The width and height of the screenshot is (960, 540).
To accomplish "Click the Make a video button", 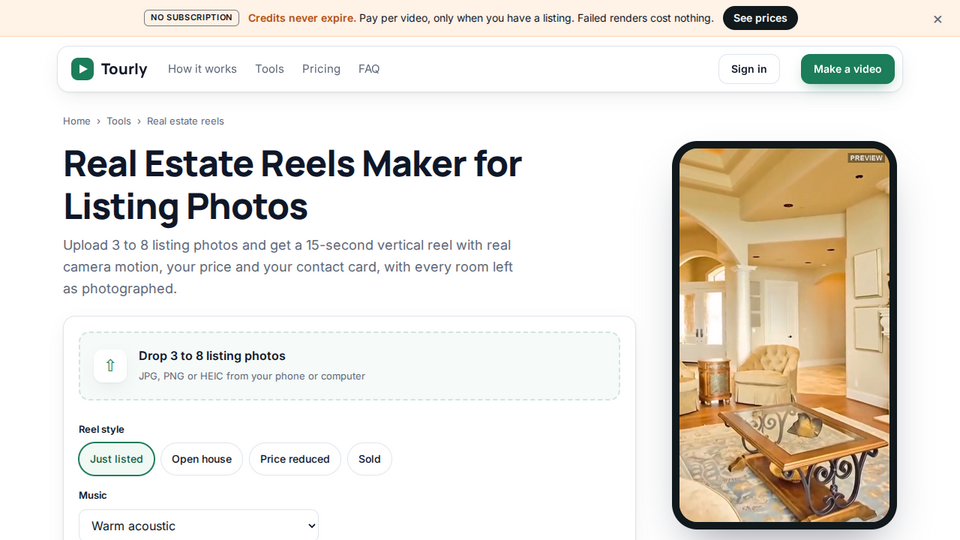I will [x=847, y=69].
